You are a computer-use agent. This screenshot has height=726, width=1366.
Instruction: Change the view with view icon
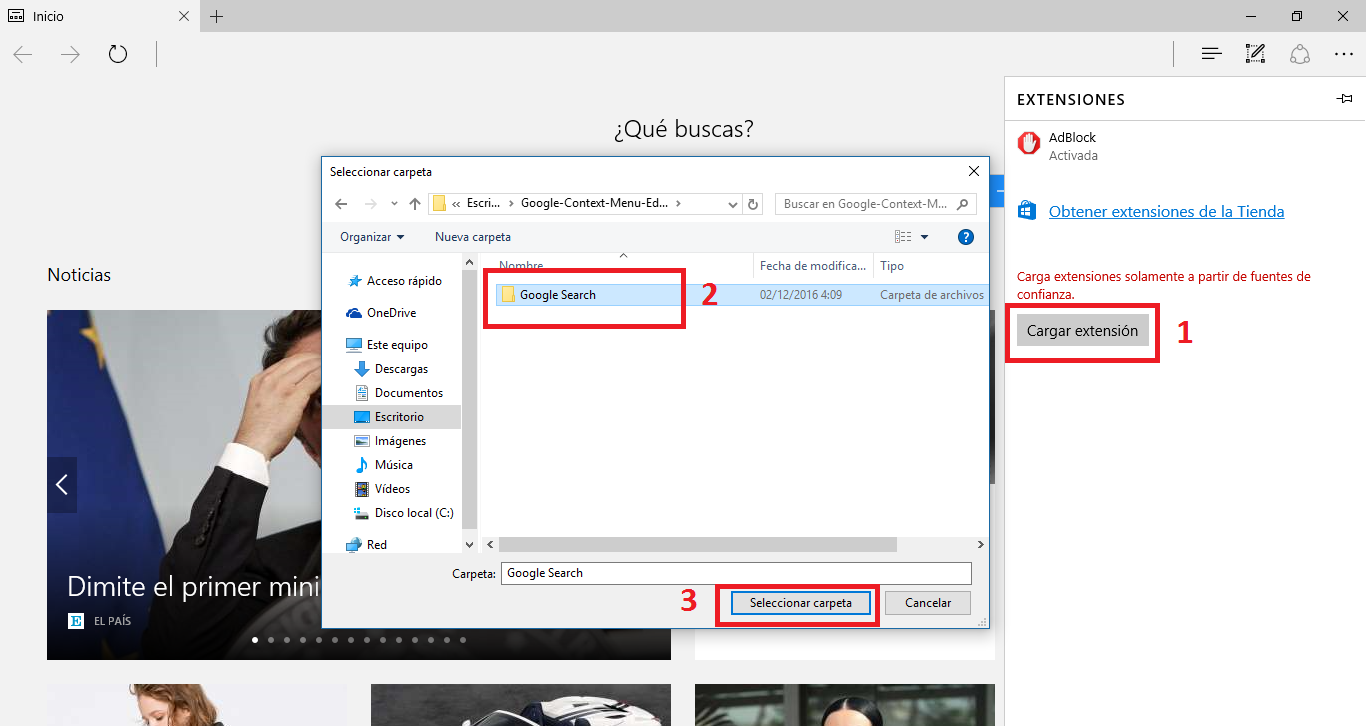click(903, 237)
